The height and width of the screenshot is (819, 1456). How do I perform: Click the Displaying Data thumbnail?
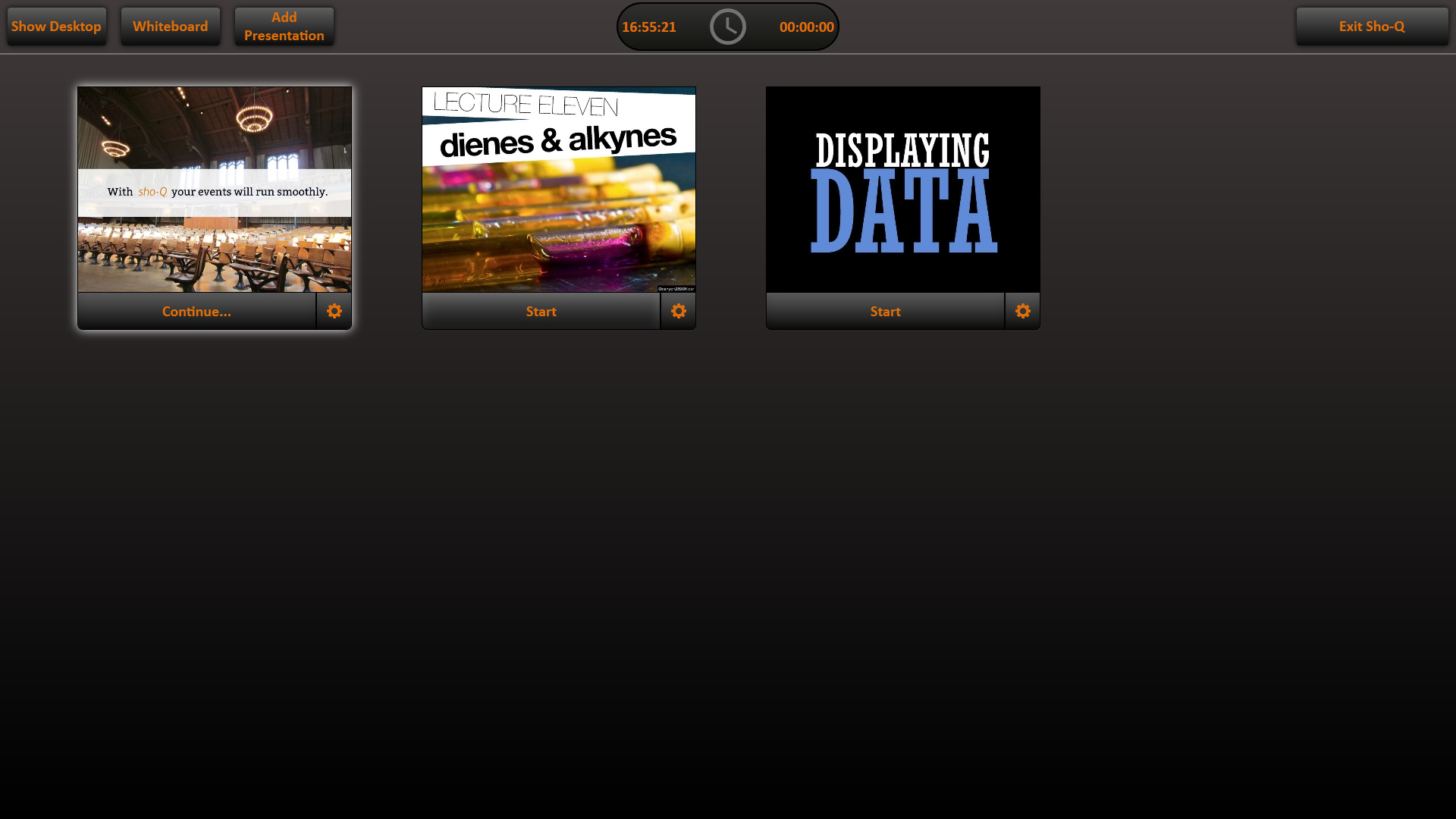pos(902,190)
